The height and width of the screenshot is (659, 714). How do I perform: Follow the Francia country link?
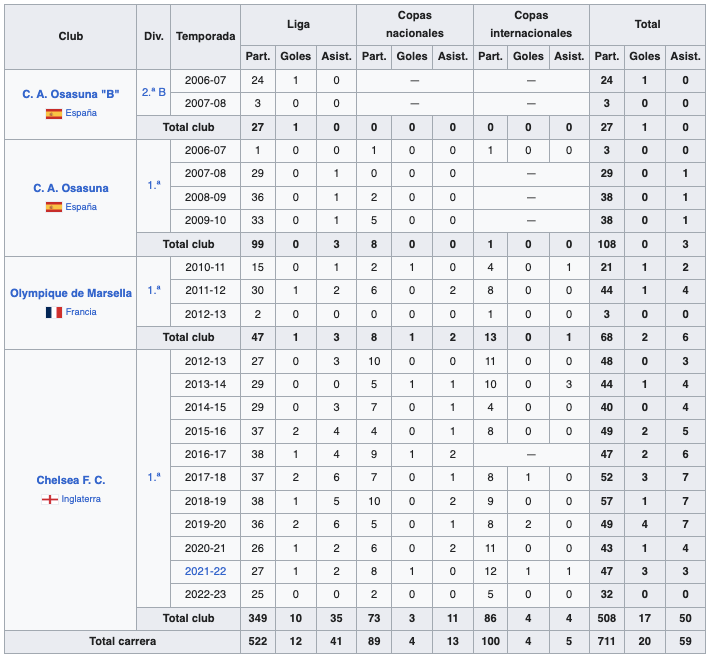click(x=81, y=312)
